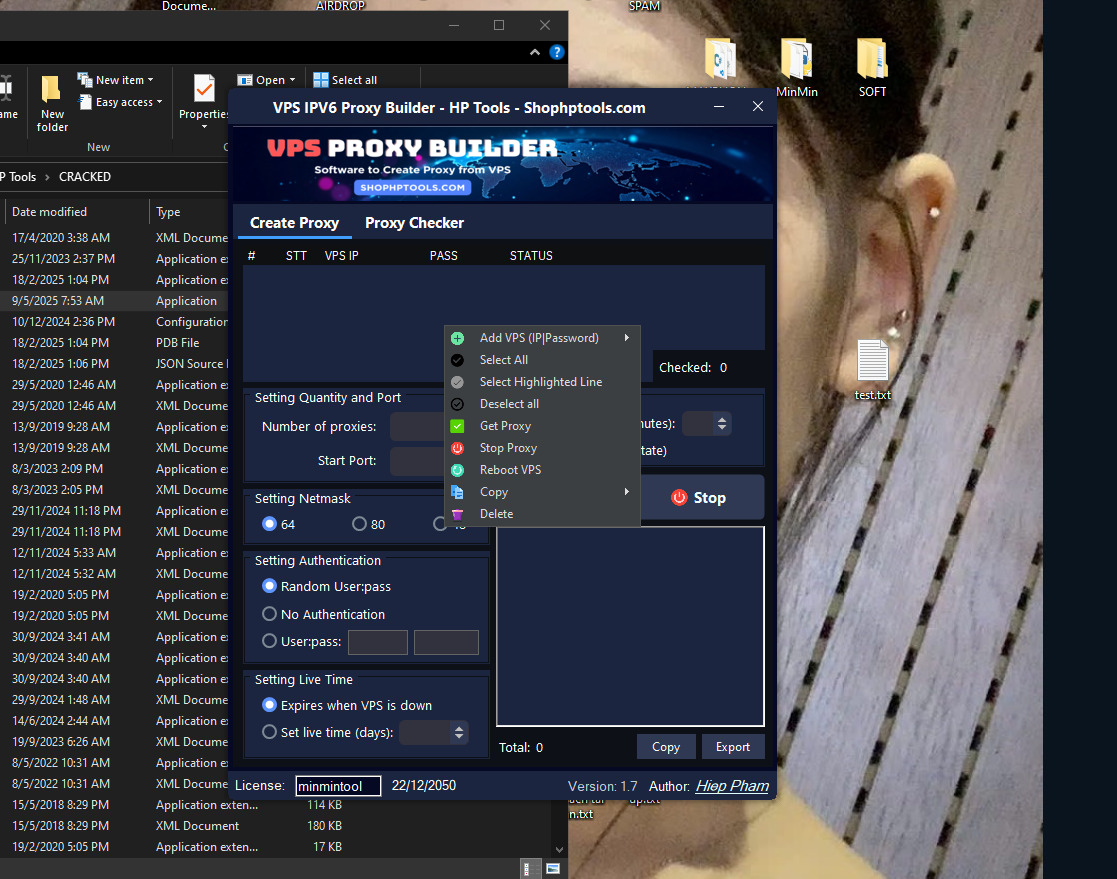Screen dimensions: 1117x879
Task: Select the 64 netmask radio button
Action: pos(269,524)
